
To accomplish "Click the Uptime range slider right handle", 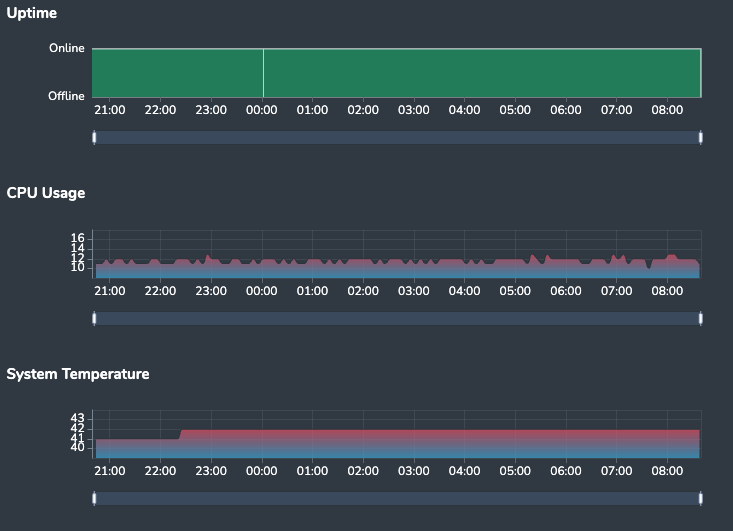I will (x=700, y=137).
